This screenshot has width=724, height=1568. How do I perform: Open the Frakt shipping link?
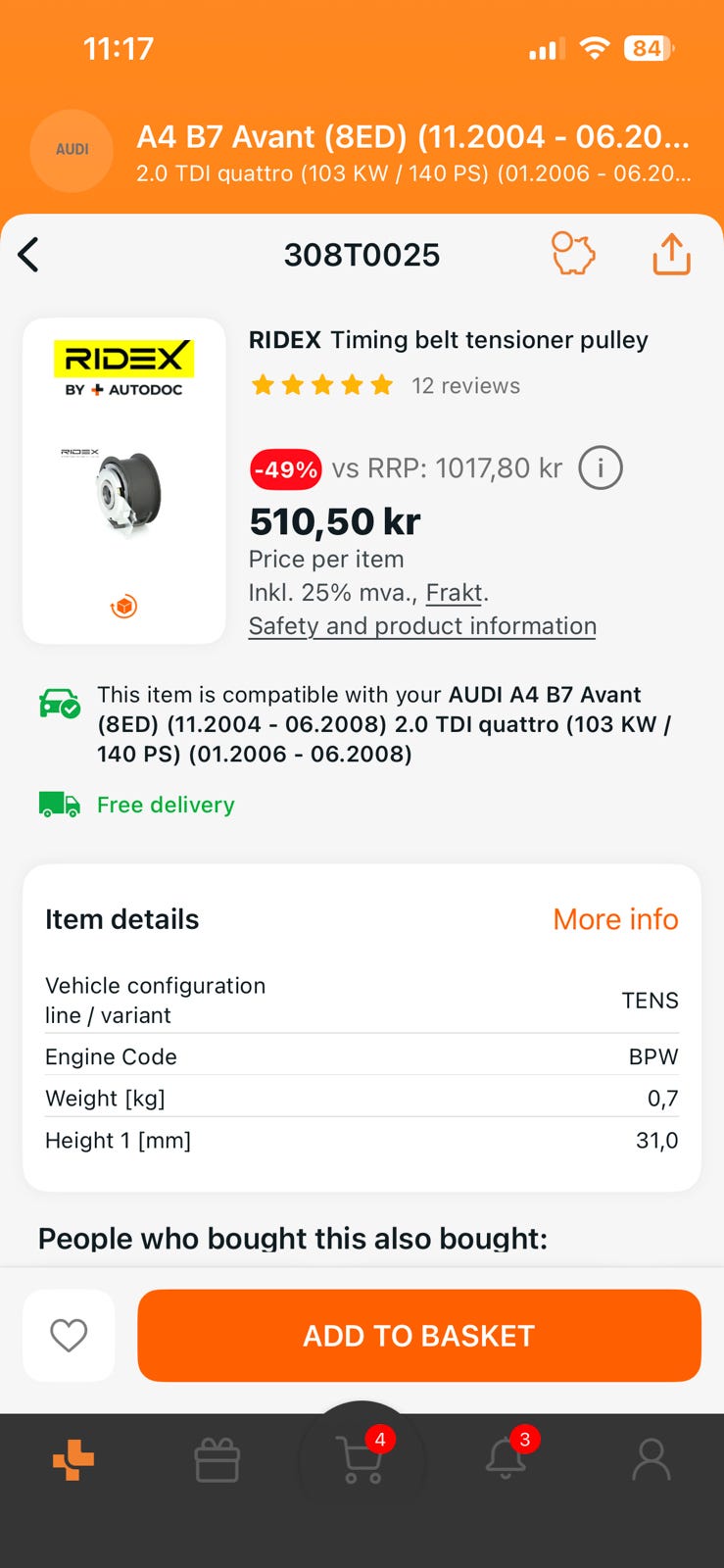coord(455,593)
